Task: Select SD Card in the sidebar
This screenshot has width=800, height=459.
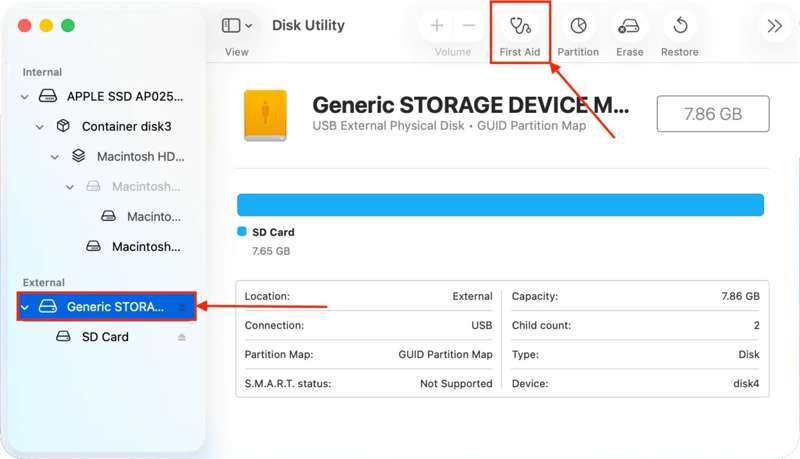Action: (x=105, y=337)
